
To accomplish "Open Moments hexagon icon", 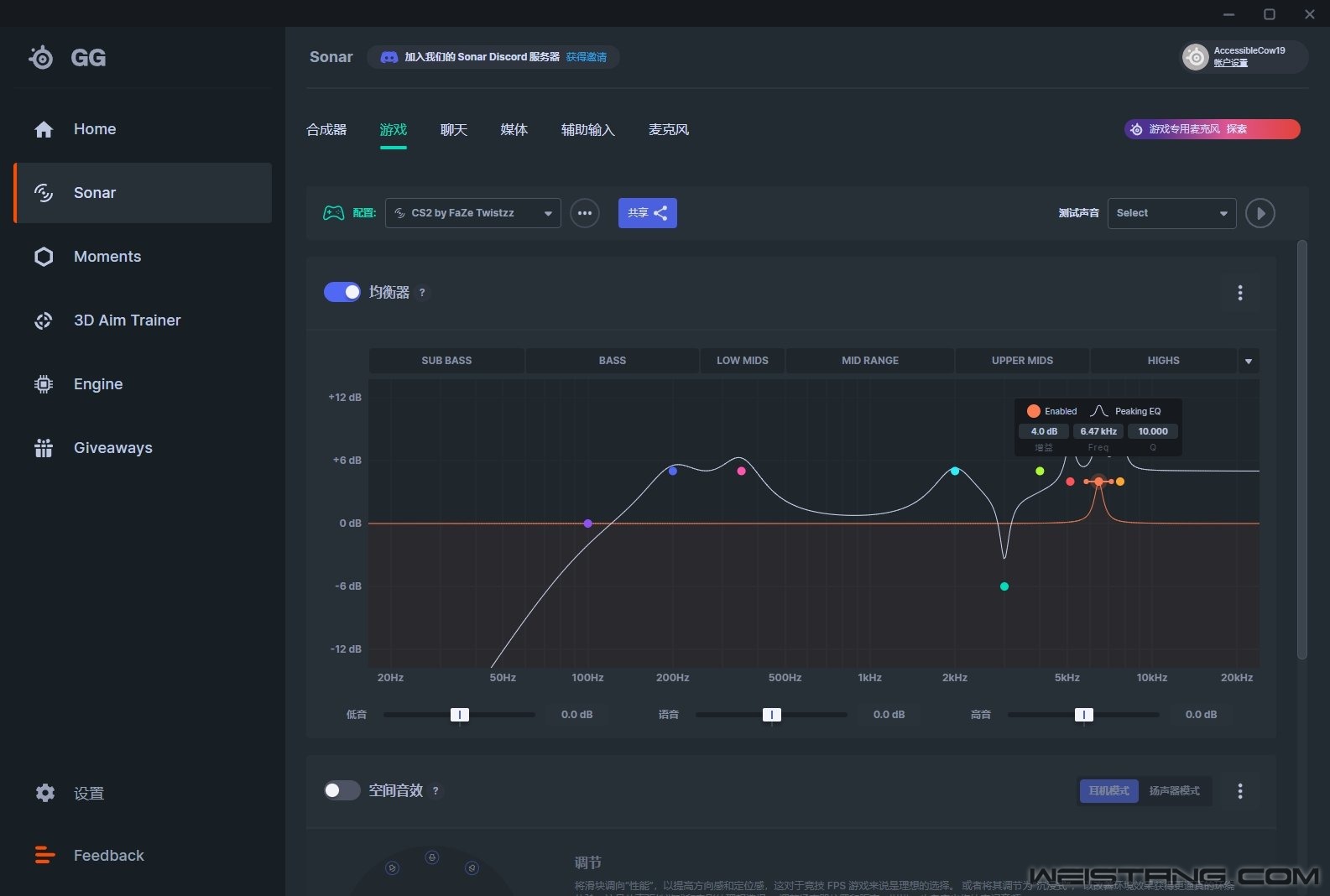I will click(44, 257).
